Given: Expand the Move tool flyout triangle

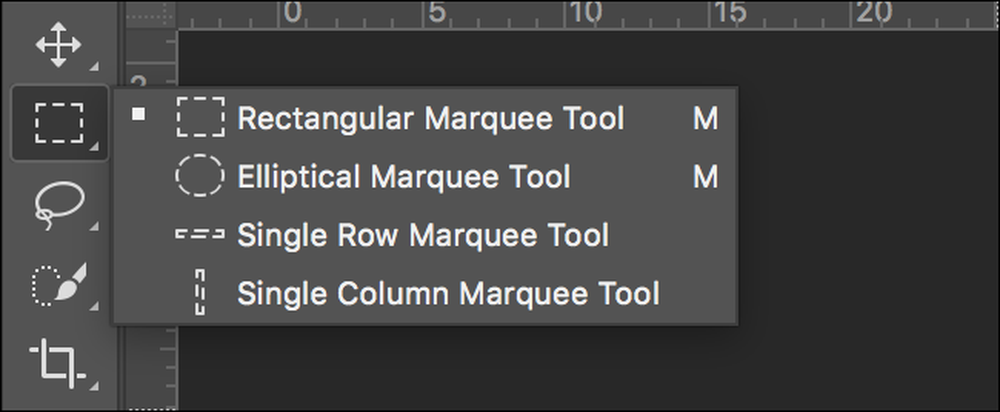Looking at the screenshot, I should coord(94,66).
